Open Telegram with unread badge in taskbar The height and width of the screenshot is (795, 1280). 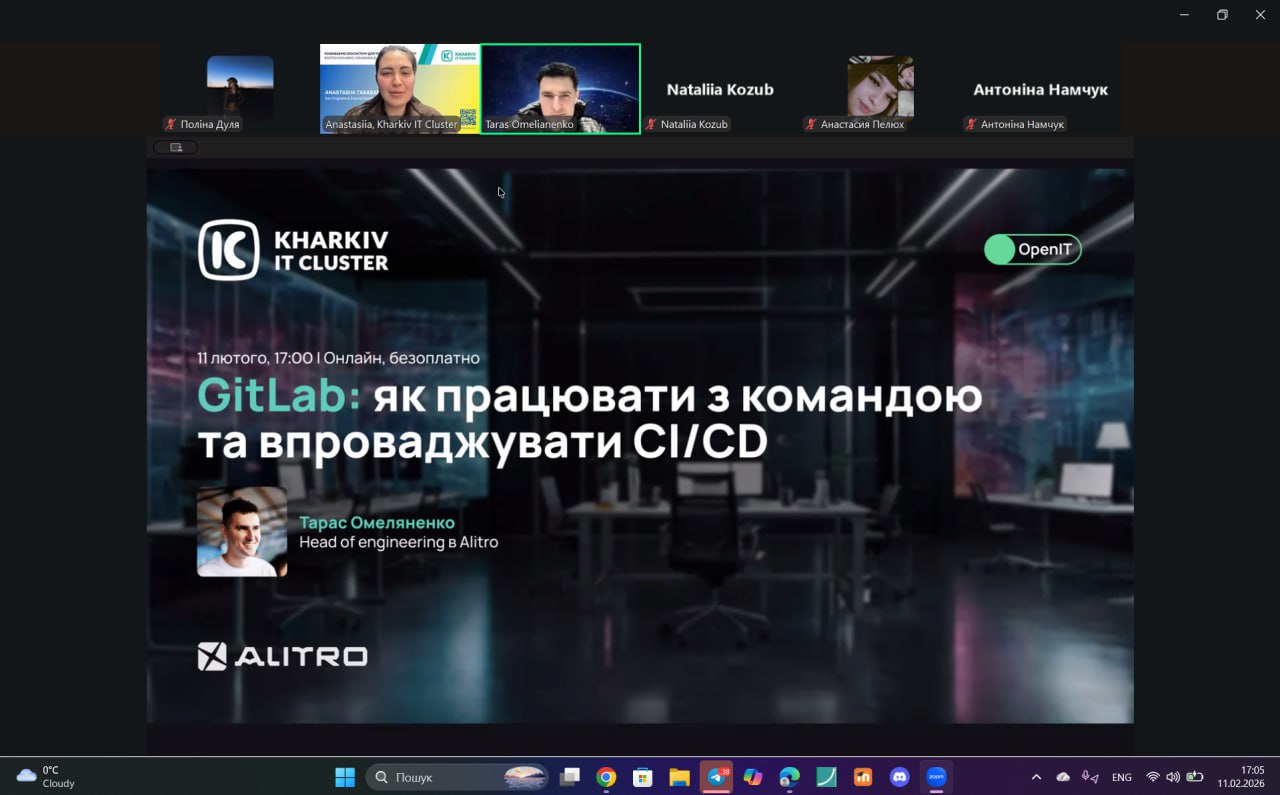coord(716,777)
